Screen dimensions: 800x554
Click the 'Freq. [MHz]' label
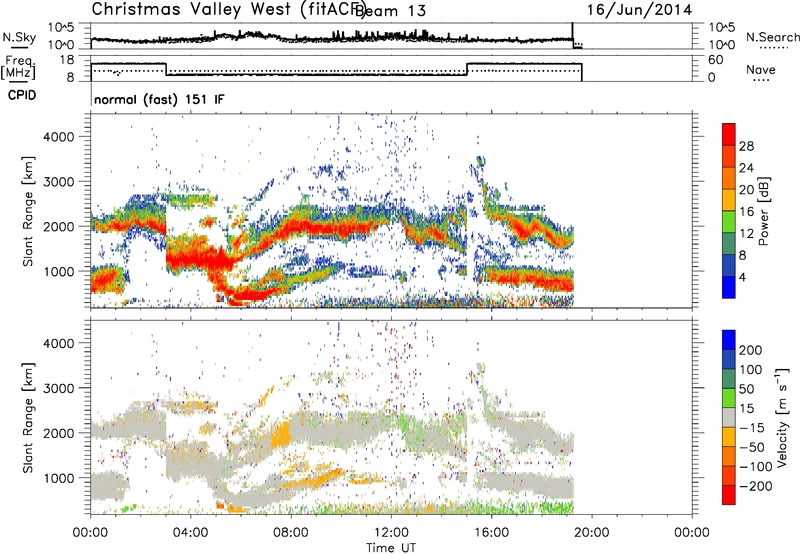pos(19,68)
